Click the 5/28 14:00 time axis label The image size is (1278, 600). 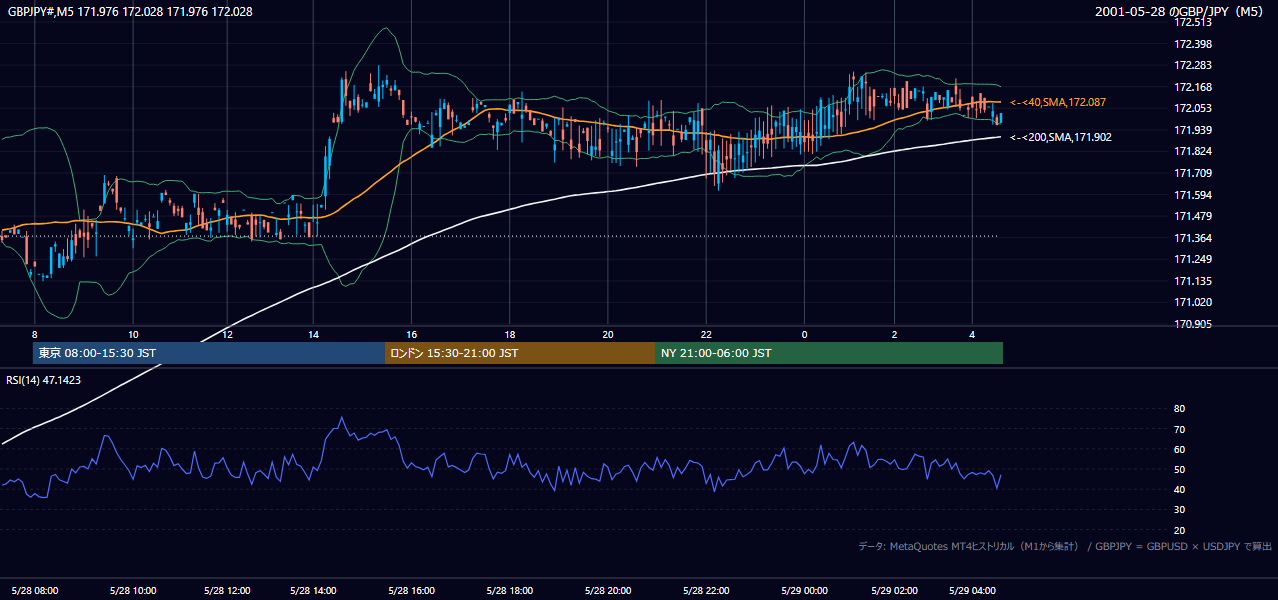click(313, 590)
